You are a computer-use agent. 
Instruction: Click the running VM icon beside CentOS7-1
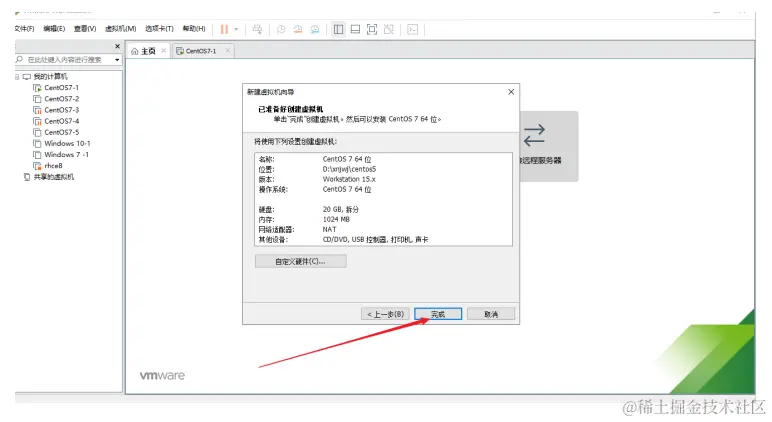click(x=37, y=88)
